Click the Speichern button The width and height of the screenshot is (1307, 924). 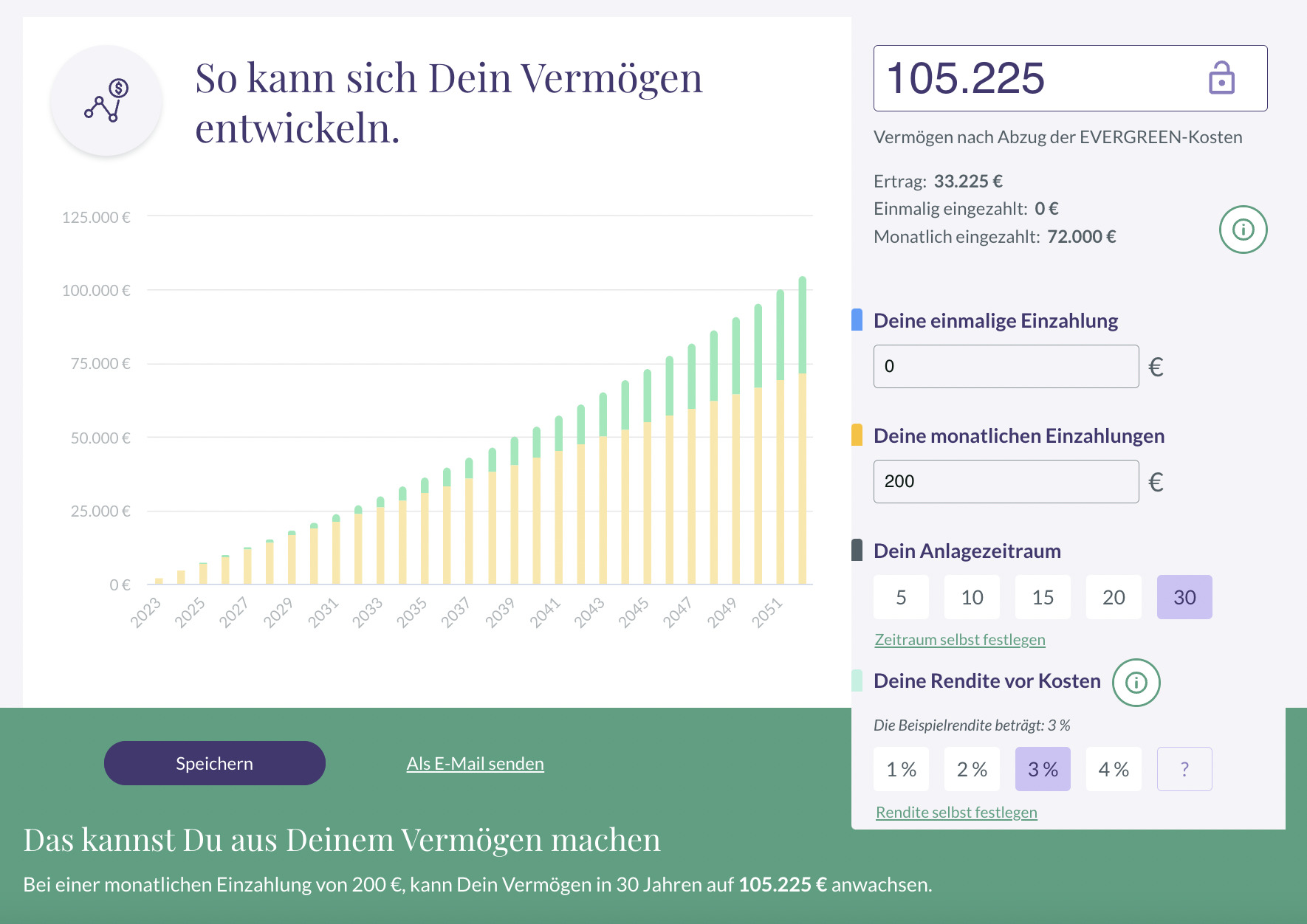215,763
